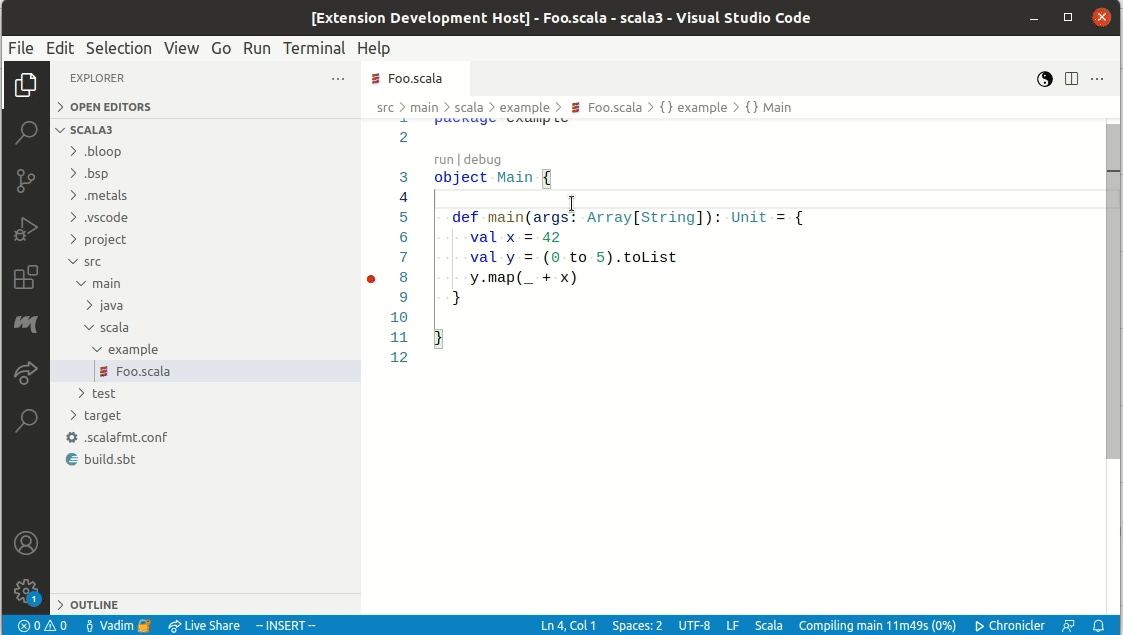Open the Edit menu
The height and width of the screenshot is (635, 1123).
pos(59,48)
